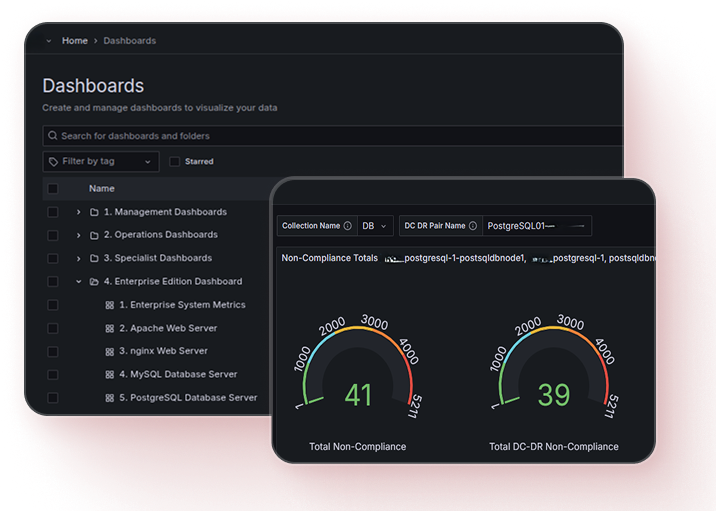Open the Filter by tag dropdown
This screenshot has width=716, height=511.
(101, 162)
